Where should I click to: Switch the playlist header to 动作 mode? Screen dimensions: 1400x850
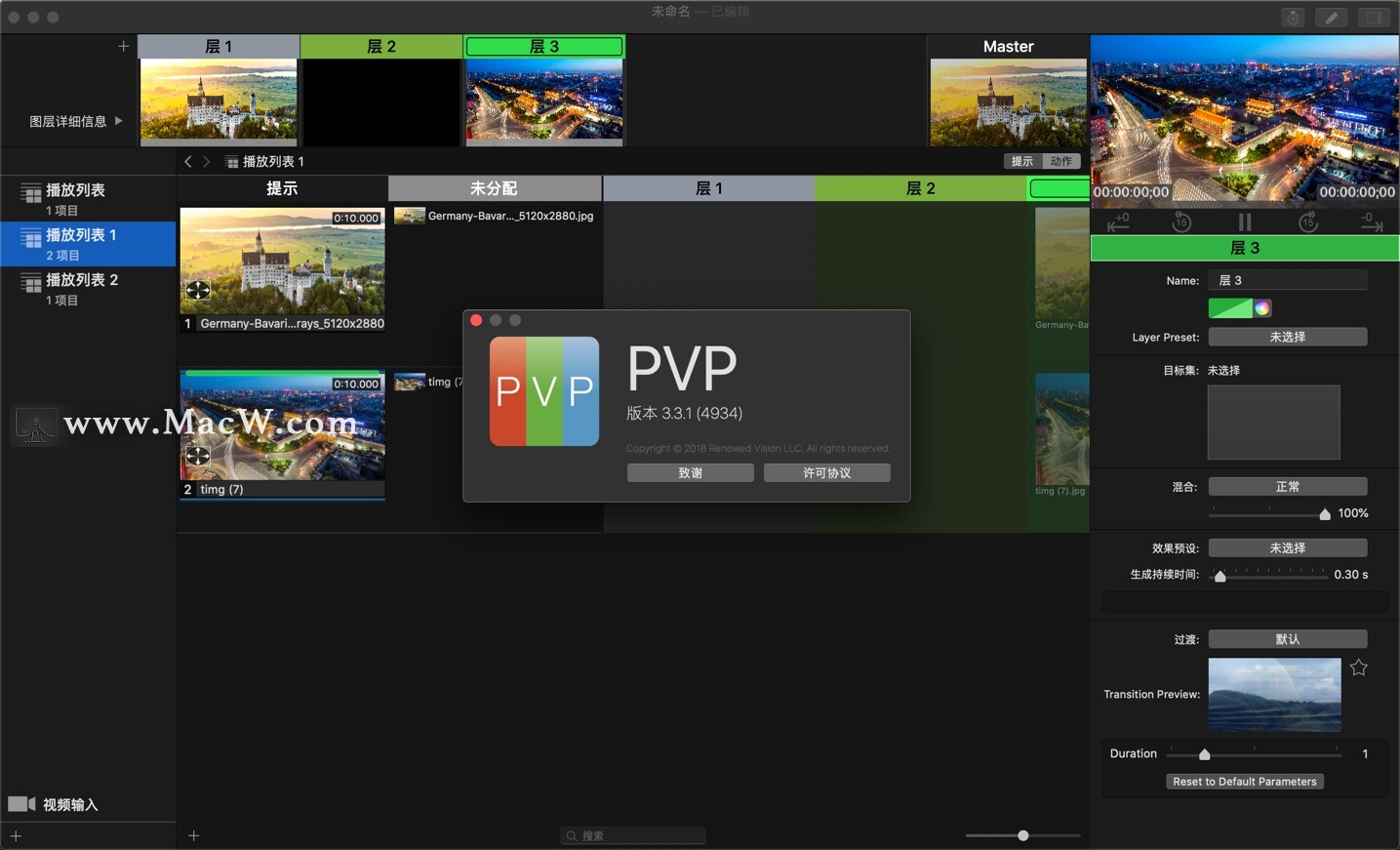(x=1062, y=160)
